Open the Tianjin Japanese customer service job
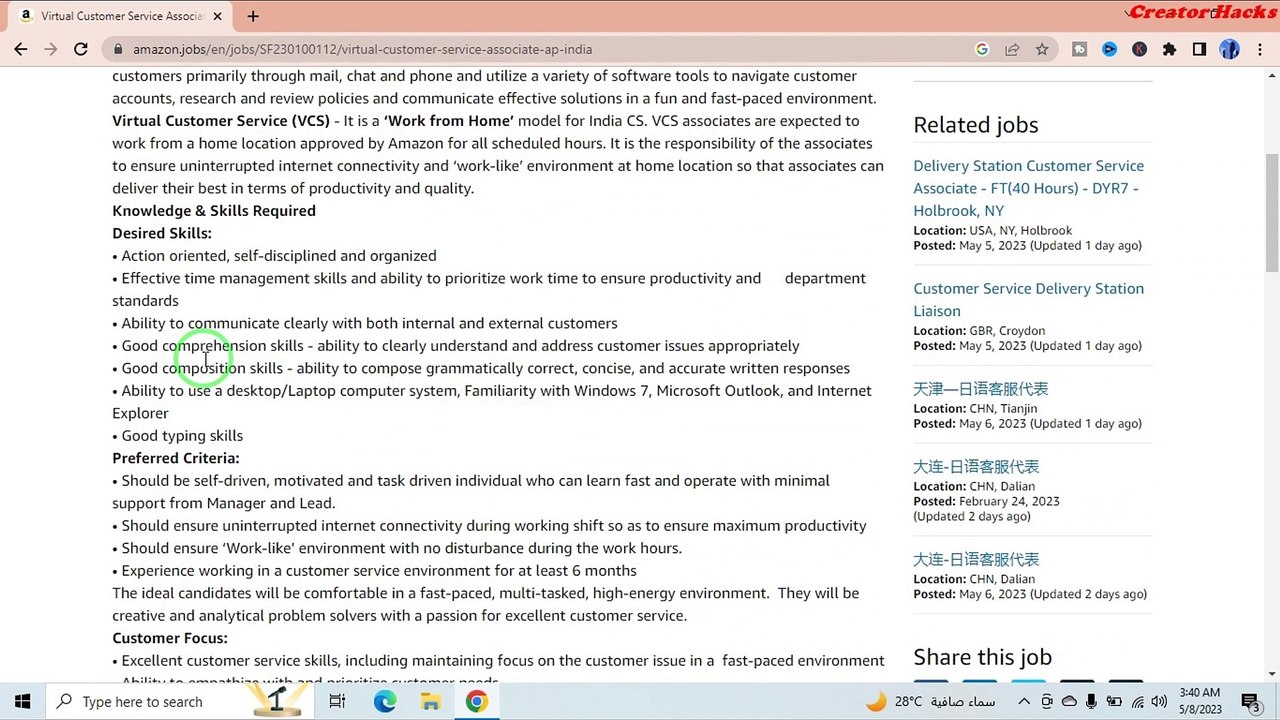This screenshot has width=1280, height=720. click(980, 388)
